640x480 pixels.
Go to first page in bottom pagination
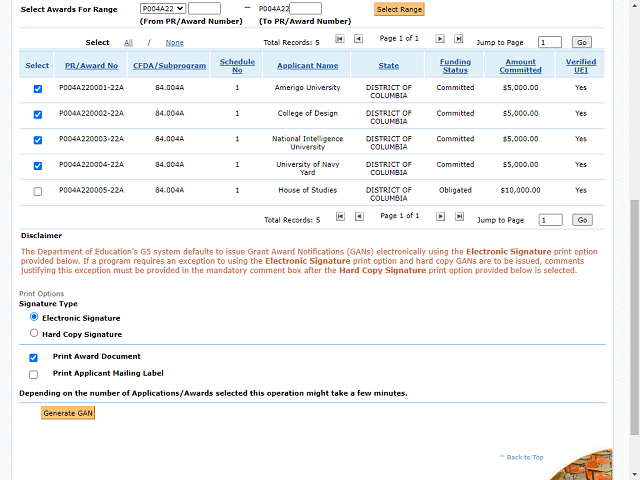coord(341,216)
